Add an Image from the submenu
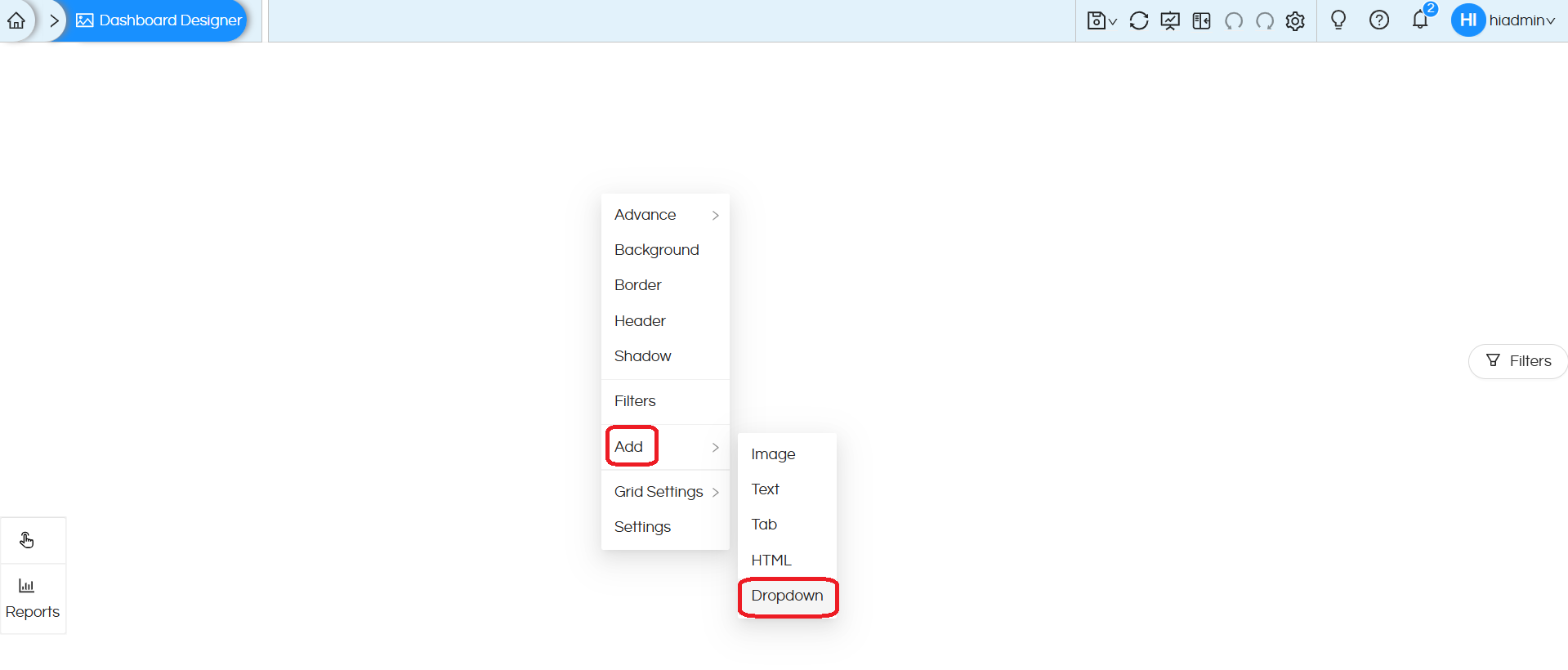Screen dimensions: 1568x670 point(787,454)
